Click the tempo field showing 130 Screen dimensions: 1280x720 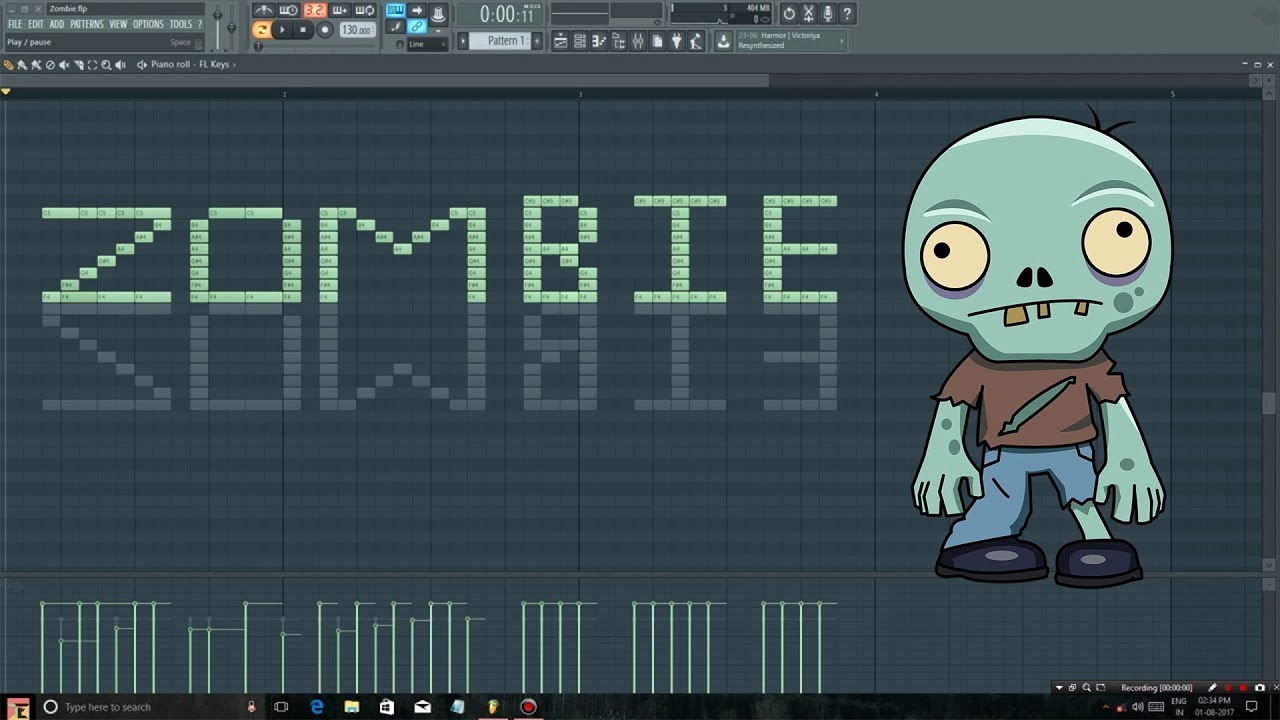click(356, 30)
